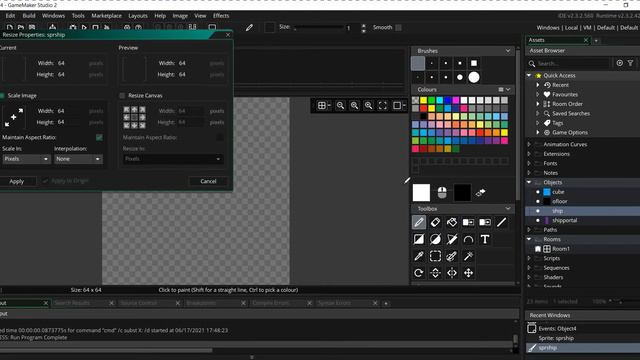The width and height of the screenshot is (640, 360).
Task: Open the Effects menu
Action: coord(221,16)
